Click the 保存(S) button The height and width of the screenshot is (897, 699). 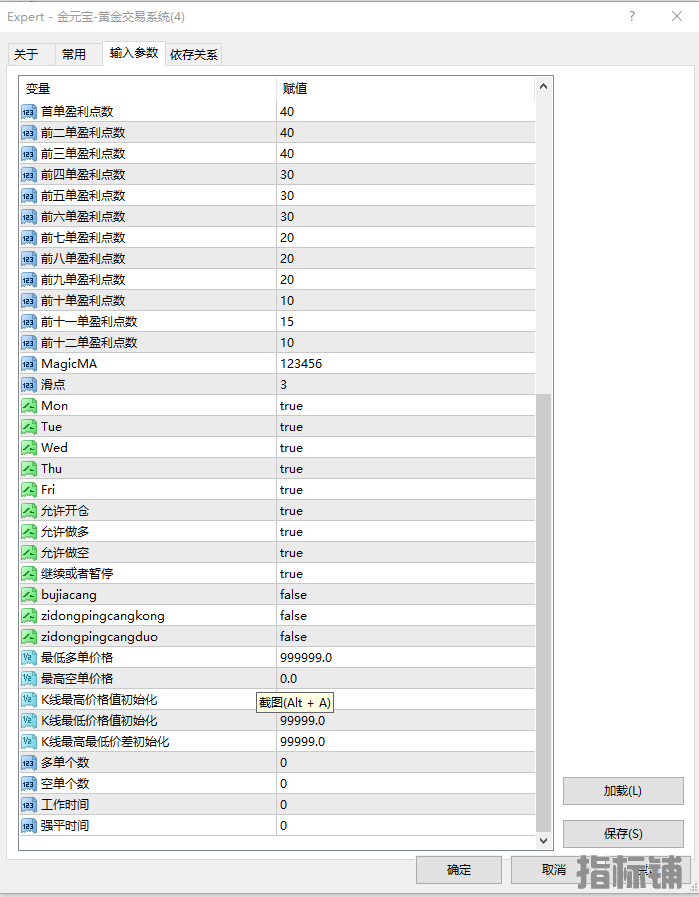623,834
